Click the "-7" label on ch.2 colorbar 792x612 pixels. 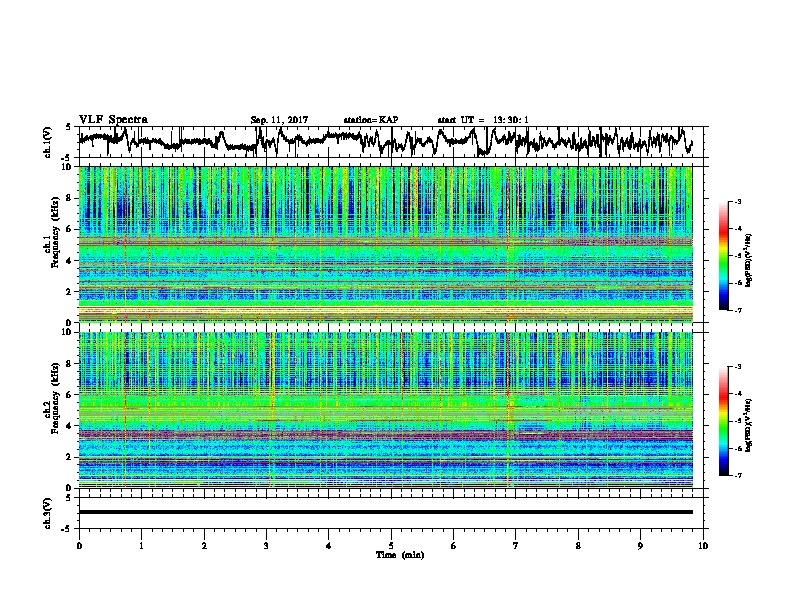737,475
